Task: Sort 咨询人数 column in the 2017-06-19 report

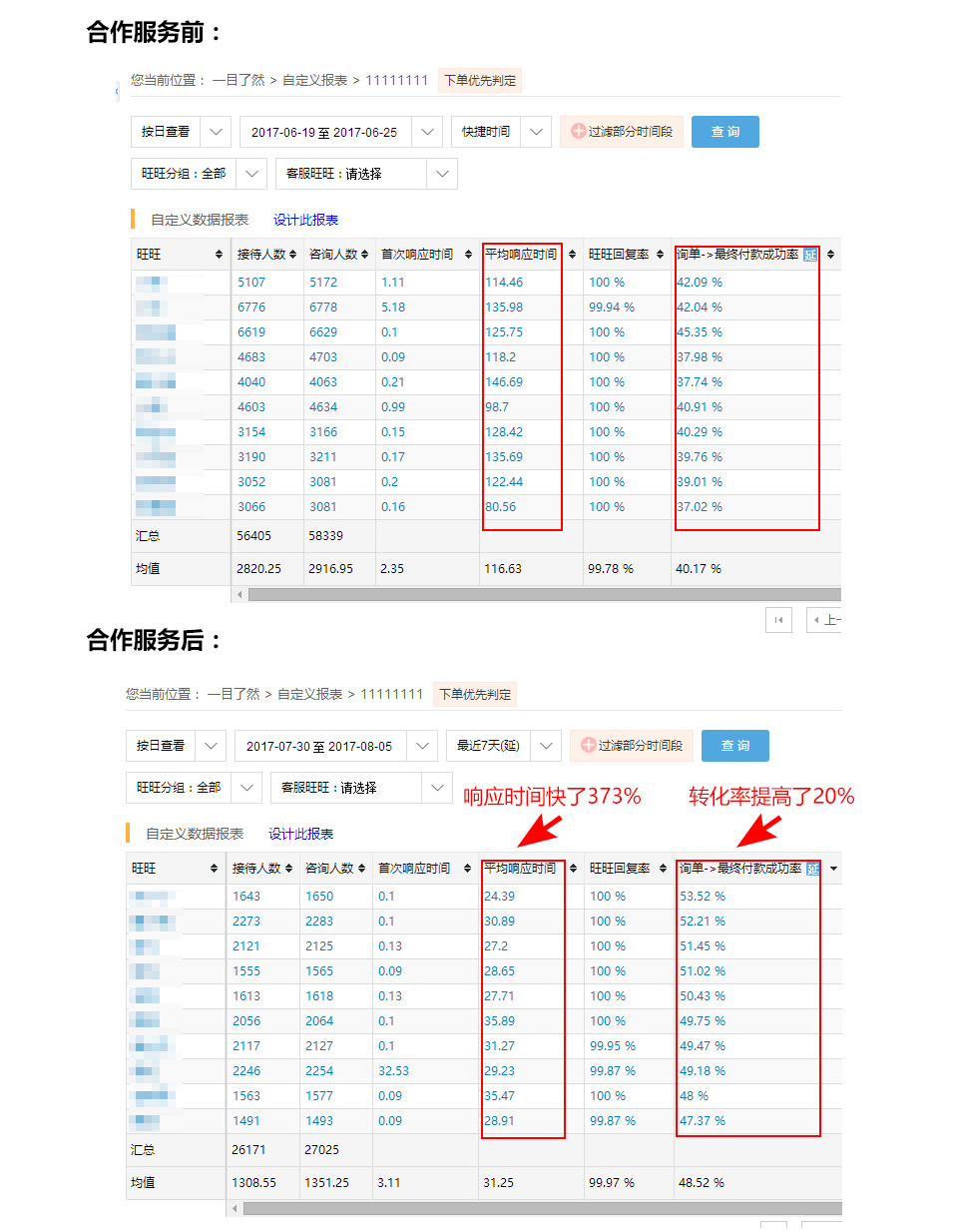Action: coord(364,255)
